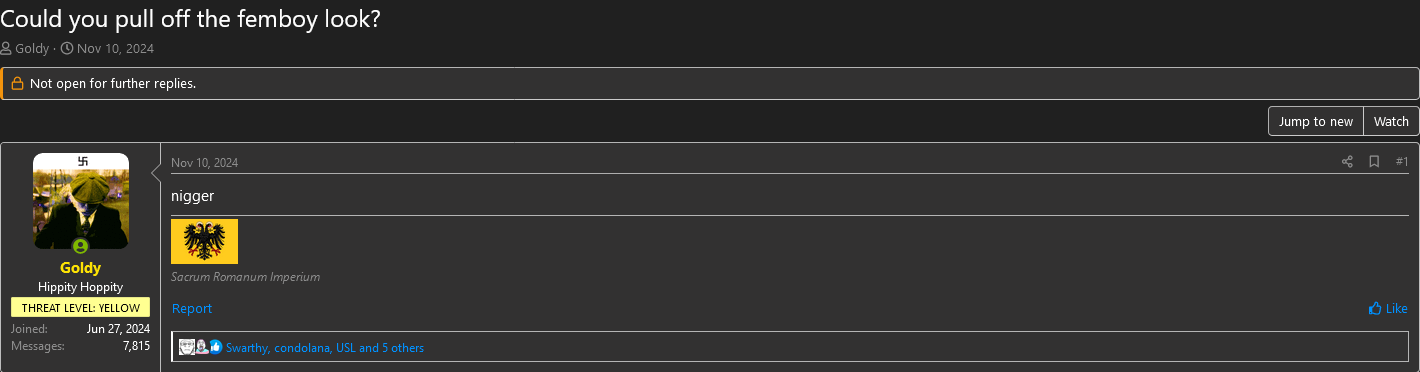
Task: Click the thumbs-up icon beside Like
Action: 1375,308
